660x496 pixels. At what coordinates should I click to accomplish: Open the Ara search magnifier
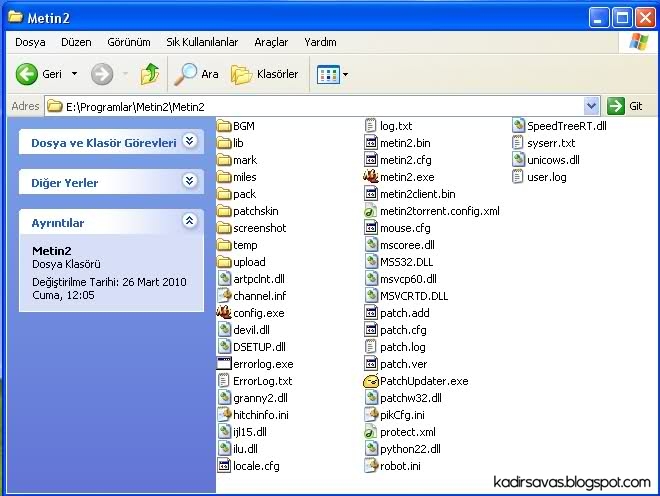coord(185,74)
